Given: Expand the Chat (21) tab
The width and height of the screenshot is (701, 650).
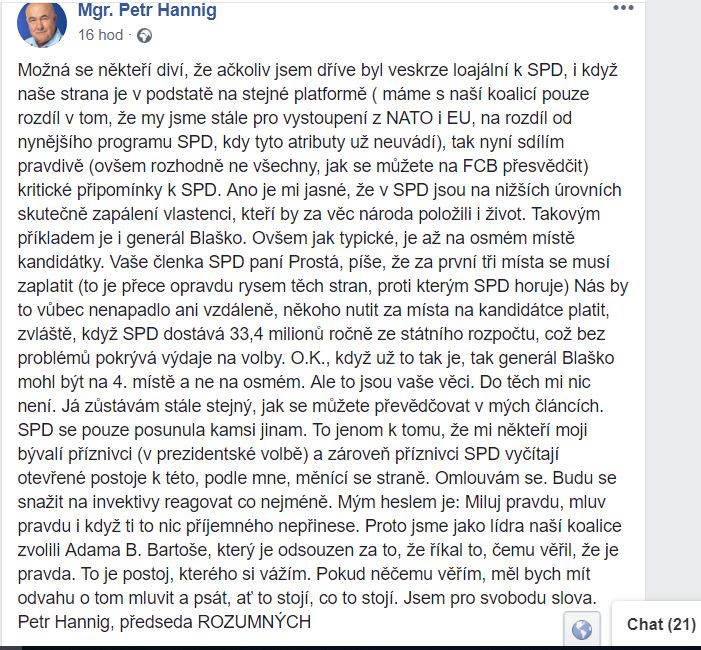Looking at the screenshot, I should [x=660, y=624].
